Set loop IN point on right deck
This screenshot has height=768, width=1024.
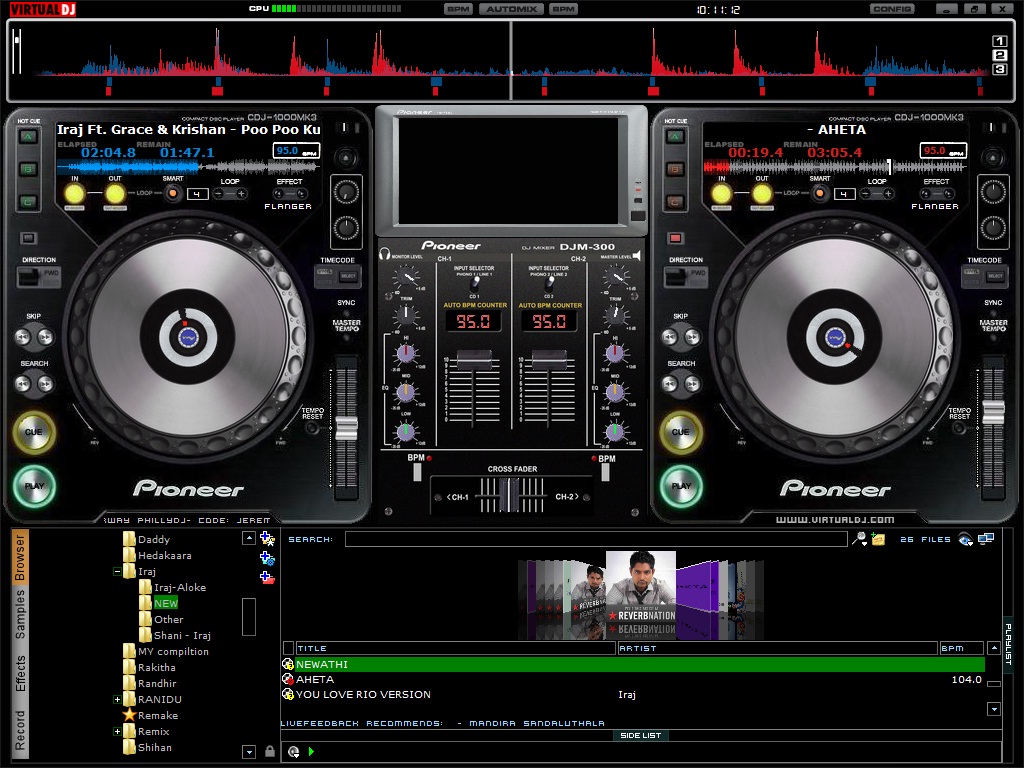pos(721,194)
